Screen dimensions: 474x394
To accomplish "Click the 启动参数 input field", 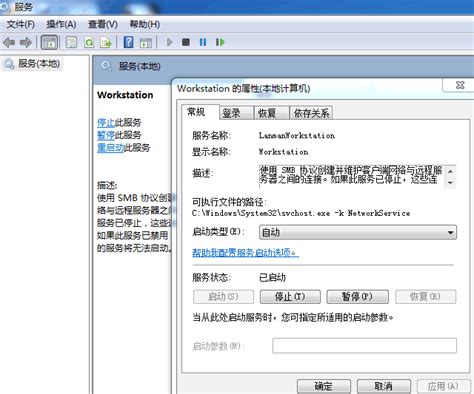I will (364, 345).
